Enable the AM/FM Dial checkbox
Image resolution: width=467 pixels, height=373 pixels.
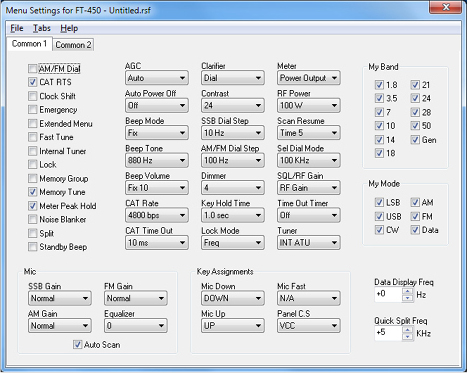click(32, 69)
